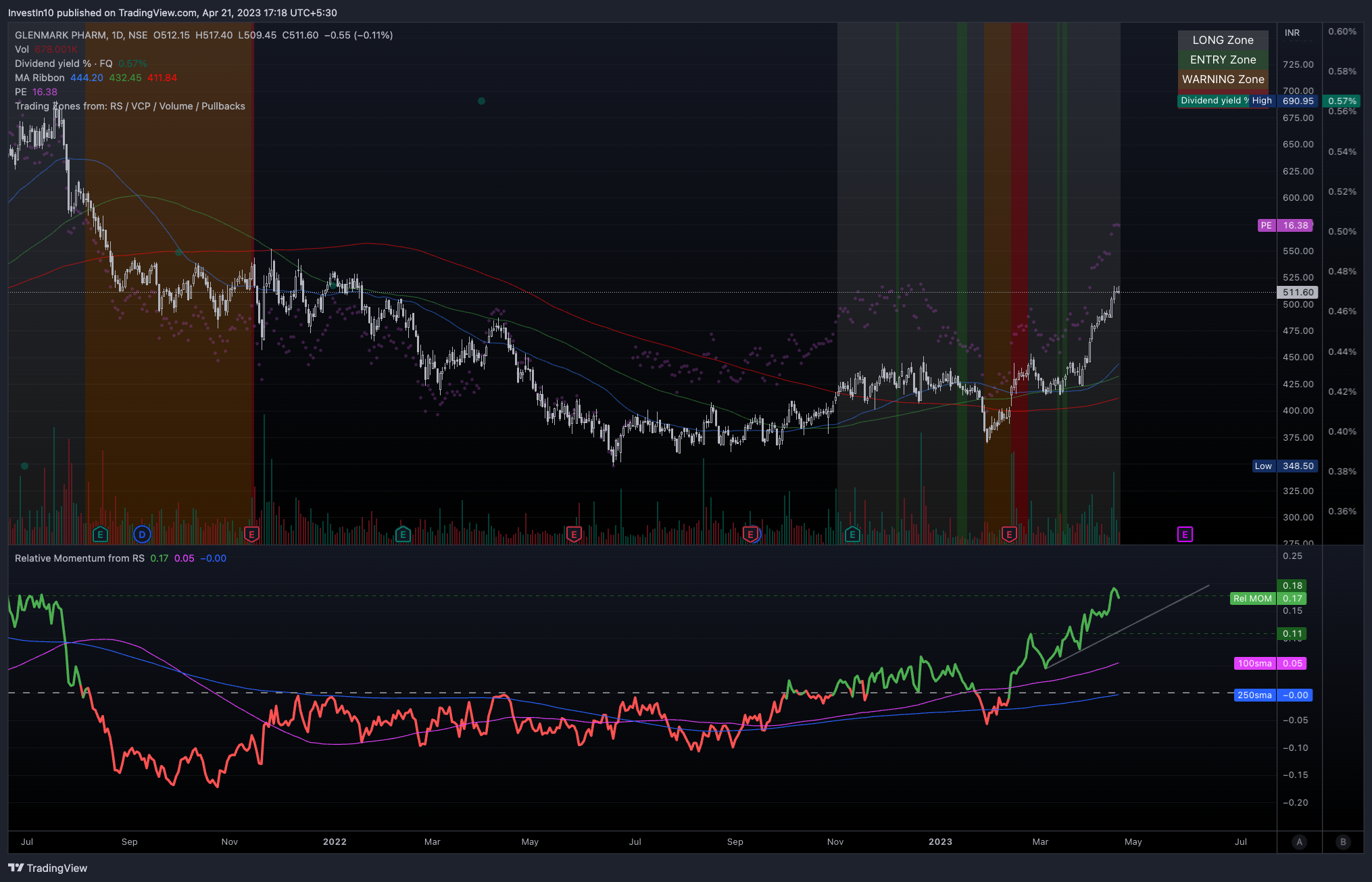
Task: Click the MA Ribbon value 432.45
Action: pos(125,78)
